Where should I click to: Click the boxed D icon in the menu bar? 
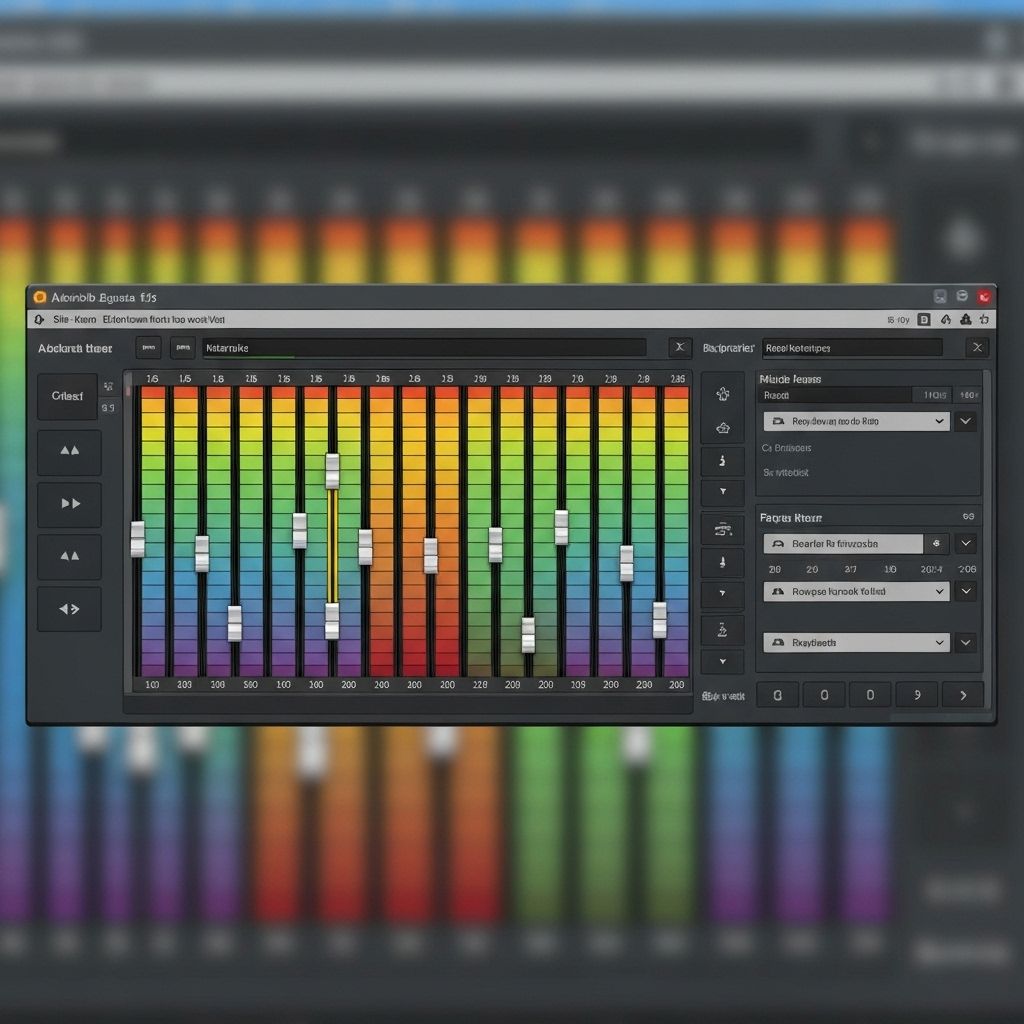(x=923, y=319)
